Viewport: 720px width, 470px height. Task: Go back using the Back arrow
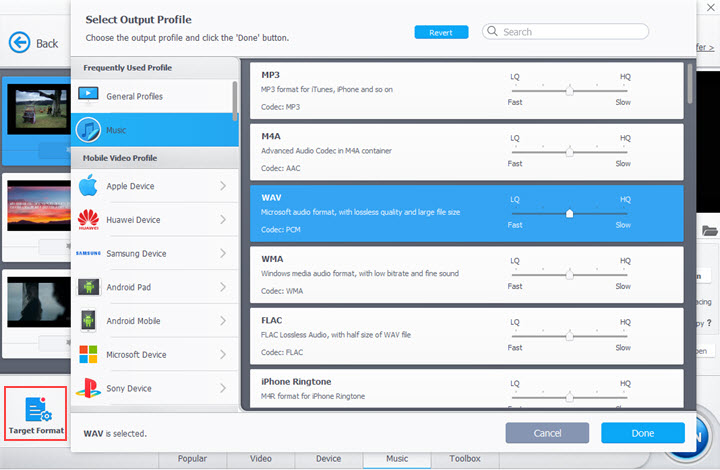tap(20, 43)
